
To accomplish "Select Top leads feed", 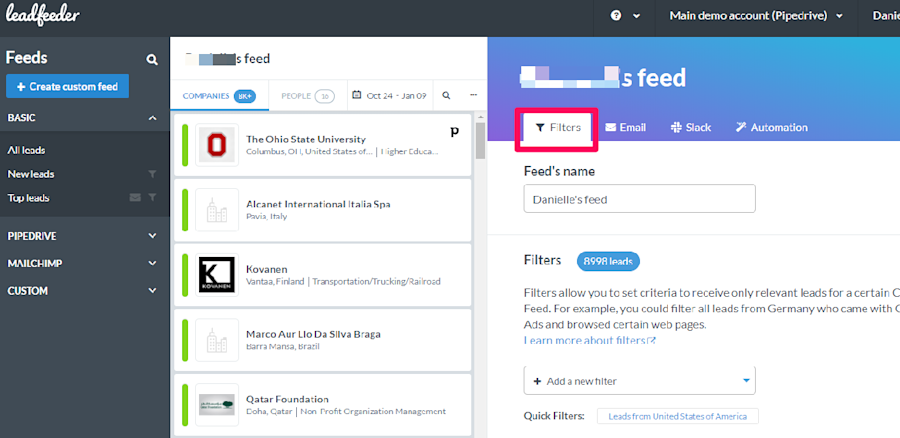I will pyautogui.click(x=28, y=198).
